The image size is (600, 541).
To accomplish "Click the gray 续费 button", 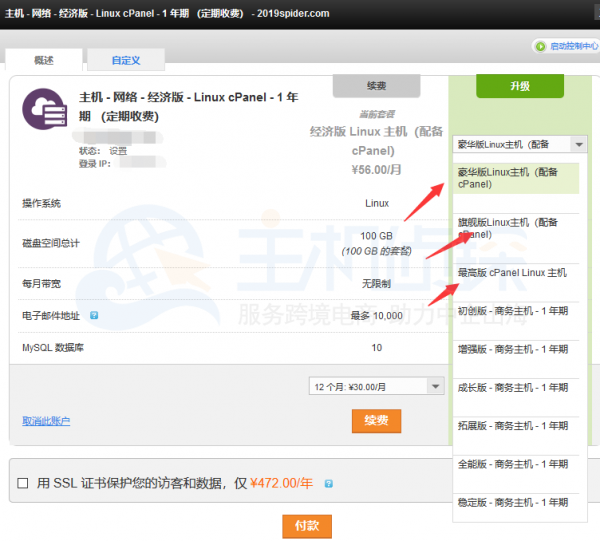I will click(x=376, y=86).
